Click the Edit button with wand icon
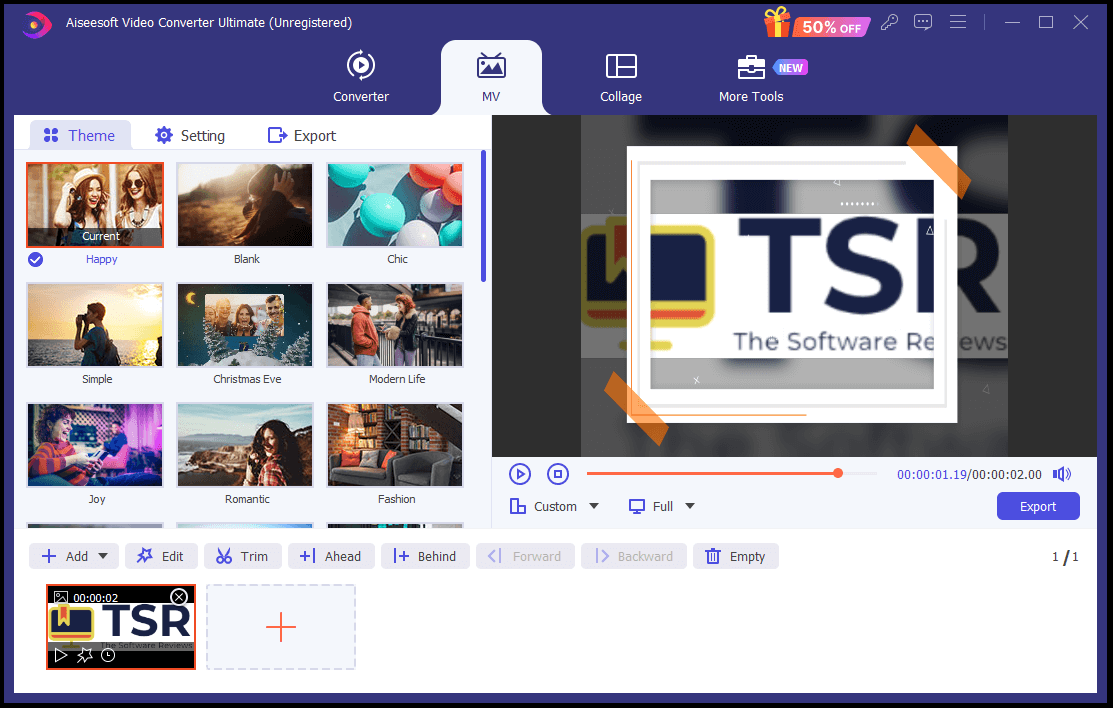This screenshot has width=1113, height=708. 160,556
